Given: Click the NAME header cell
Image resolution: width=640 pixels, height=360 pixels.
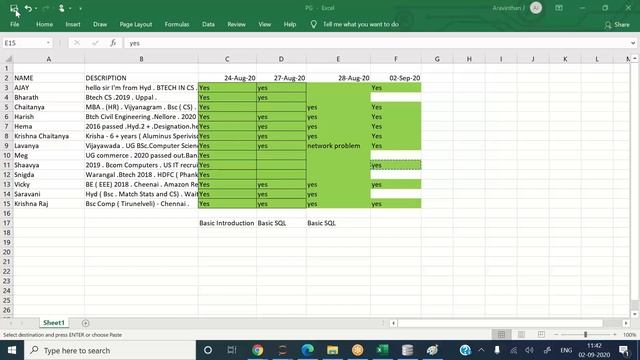Looking at the screenshot, I should tap(49, 78).
